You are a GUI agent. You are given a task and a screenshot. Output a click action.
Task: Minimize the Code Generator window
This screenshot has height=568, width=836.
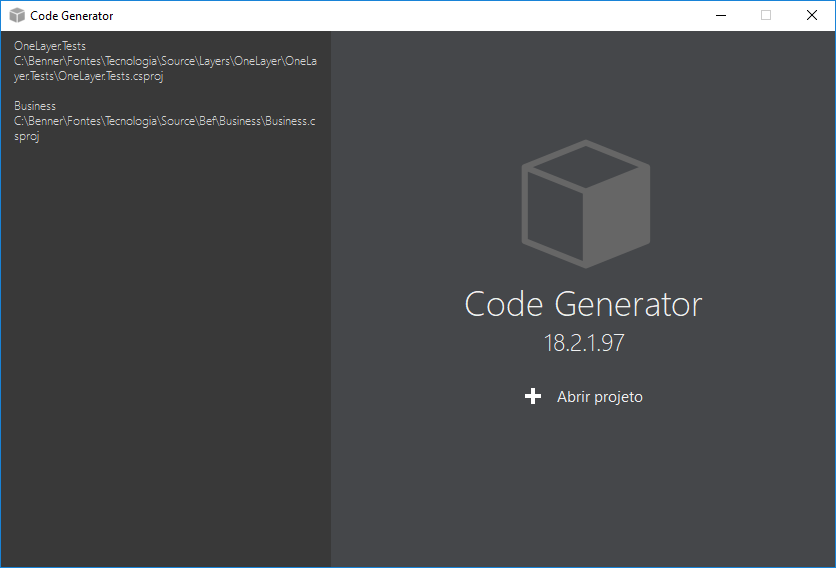click(720, 16)
